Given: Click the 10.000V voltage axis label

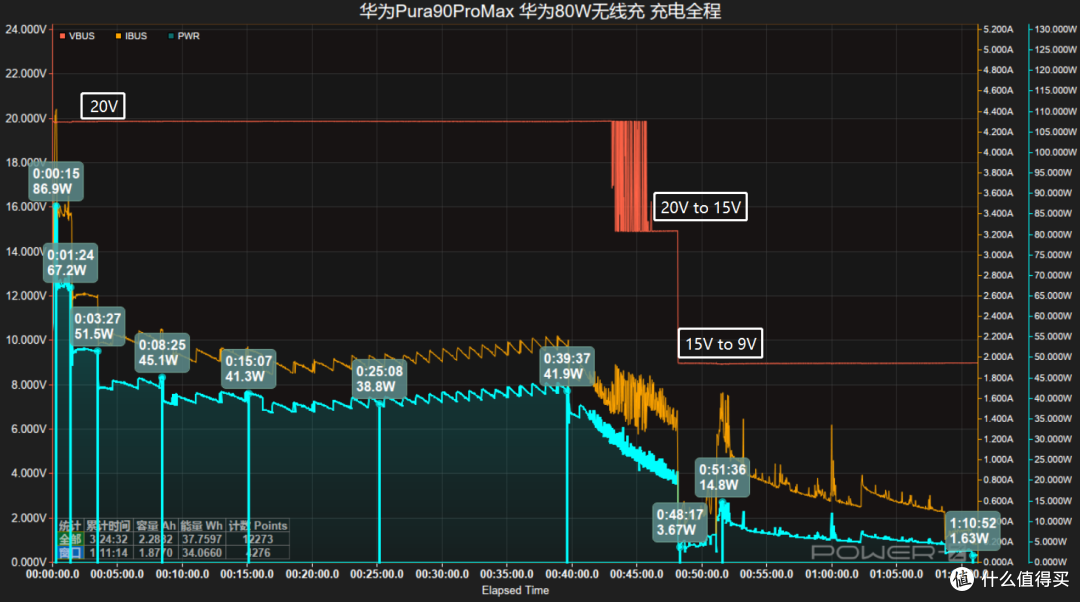Looking at the screenshot, I should click(x=25, y=340).
